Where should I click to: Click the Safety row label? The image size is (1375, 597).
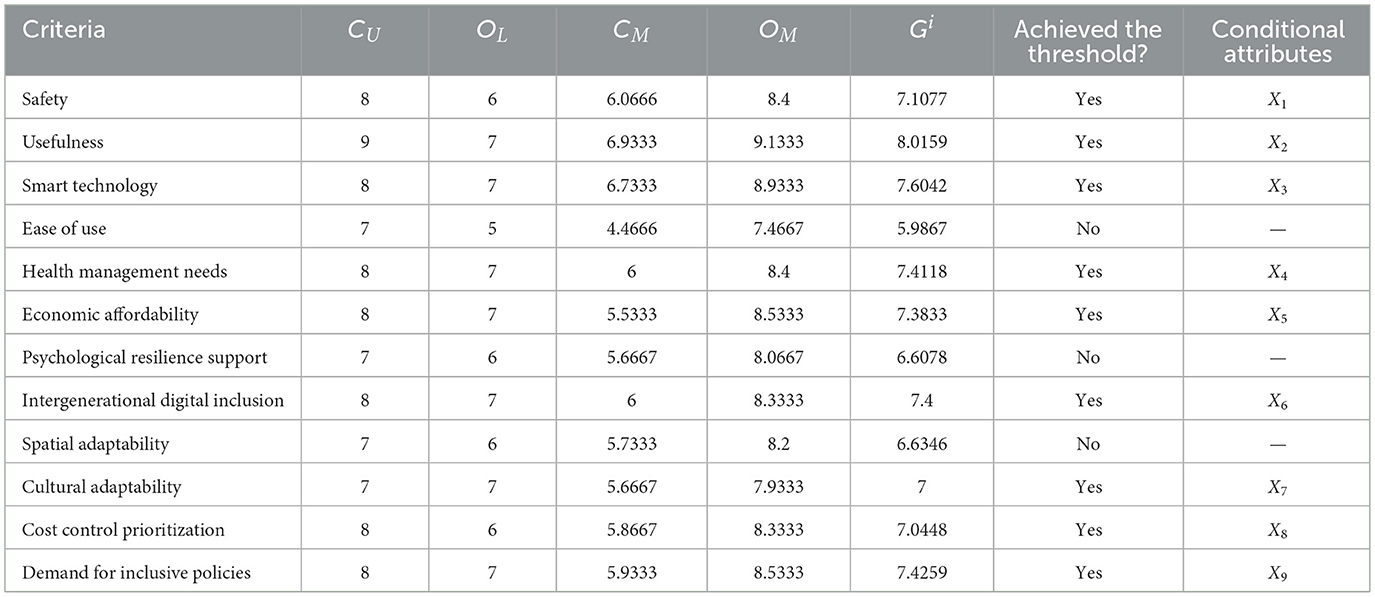46,99
